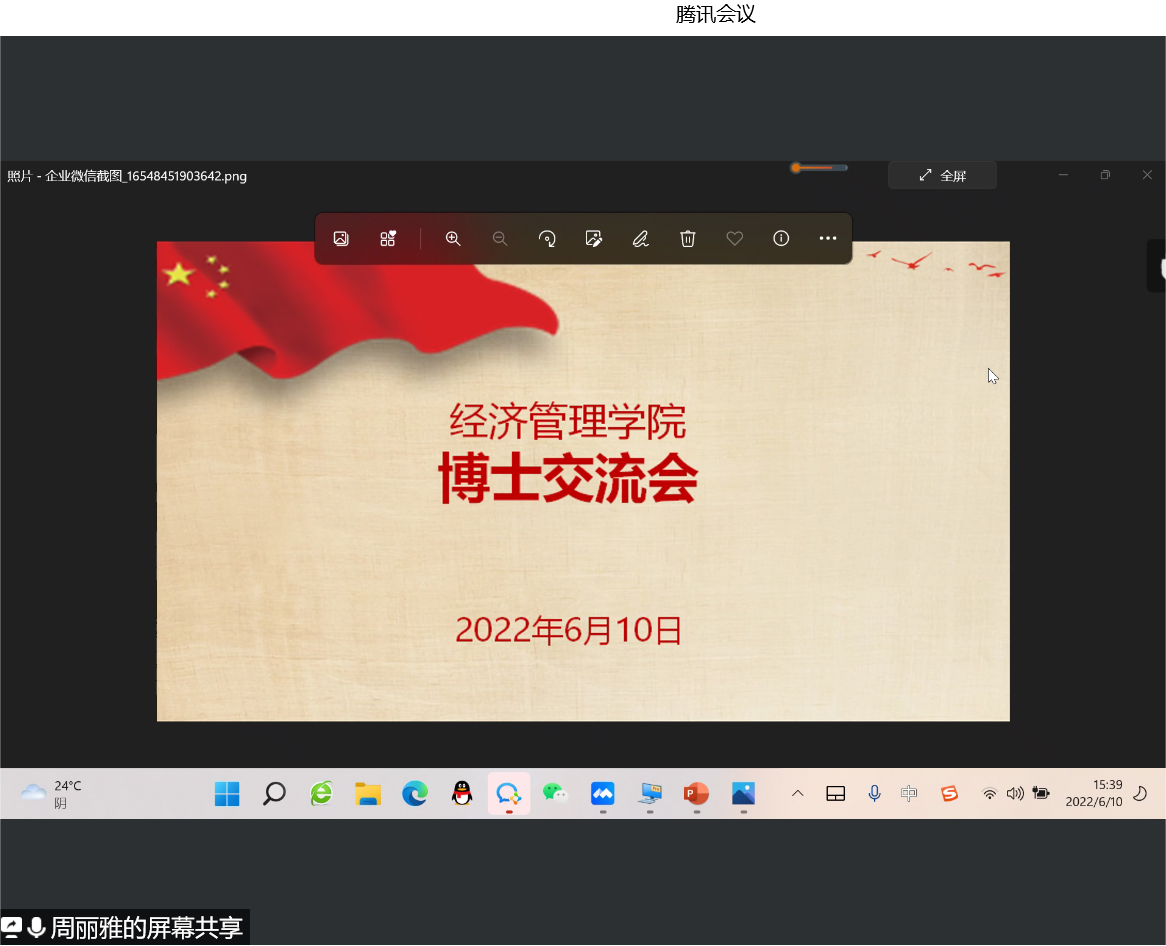Viewport: 1166px width, 946px height.
Task: Click the 全屏 fullscreen button
Action: click(942, 176)
